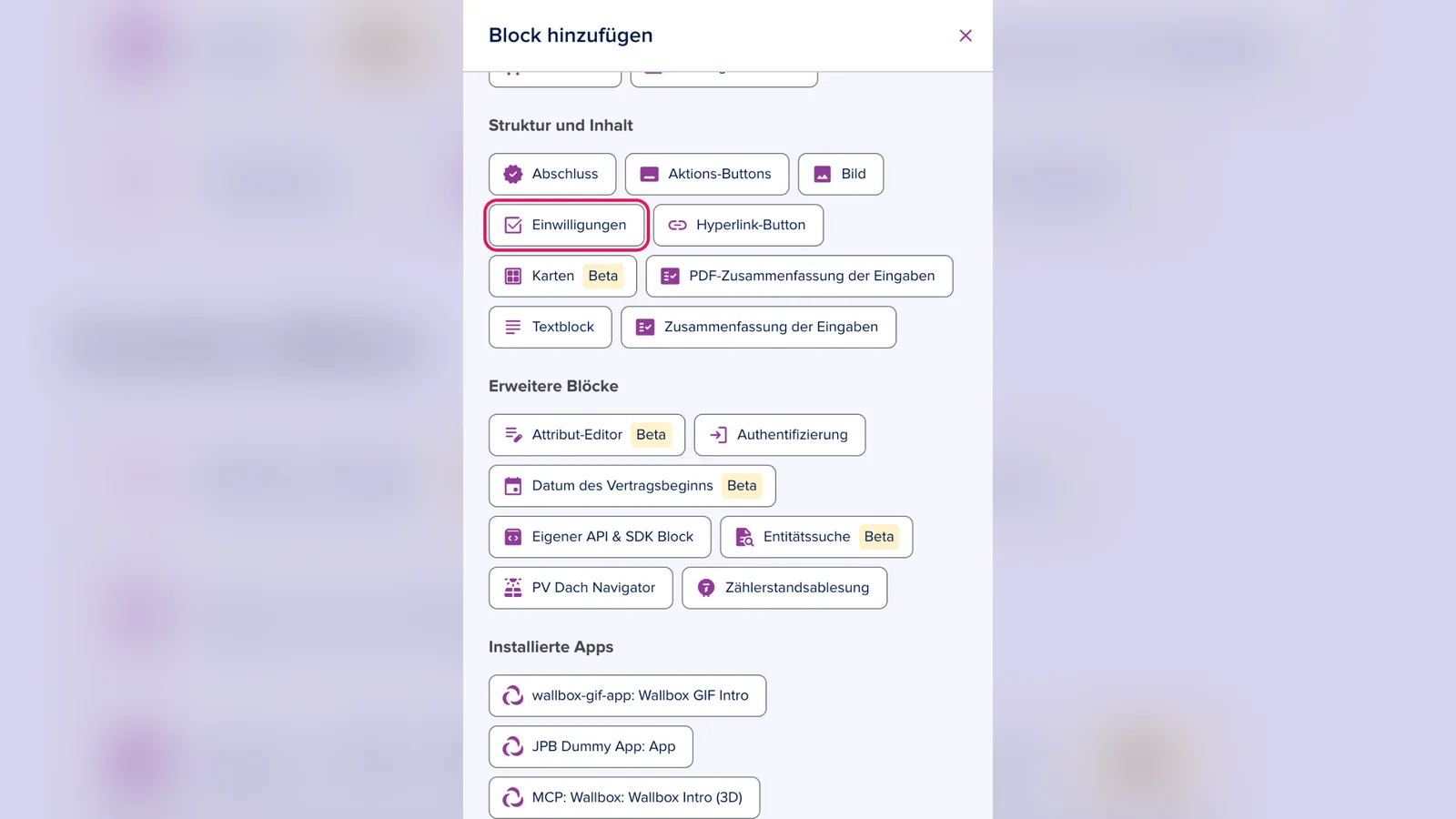1456x819 pixels.
Task: Select the Aktions-Buttons block icon
Action: 650,174
